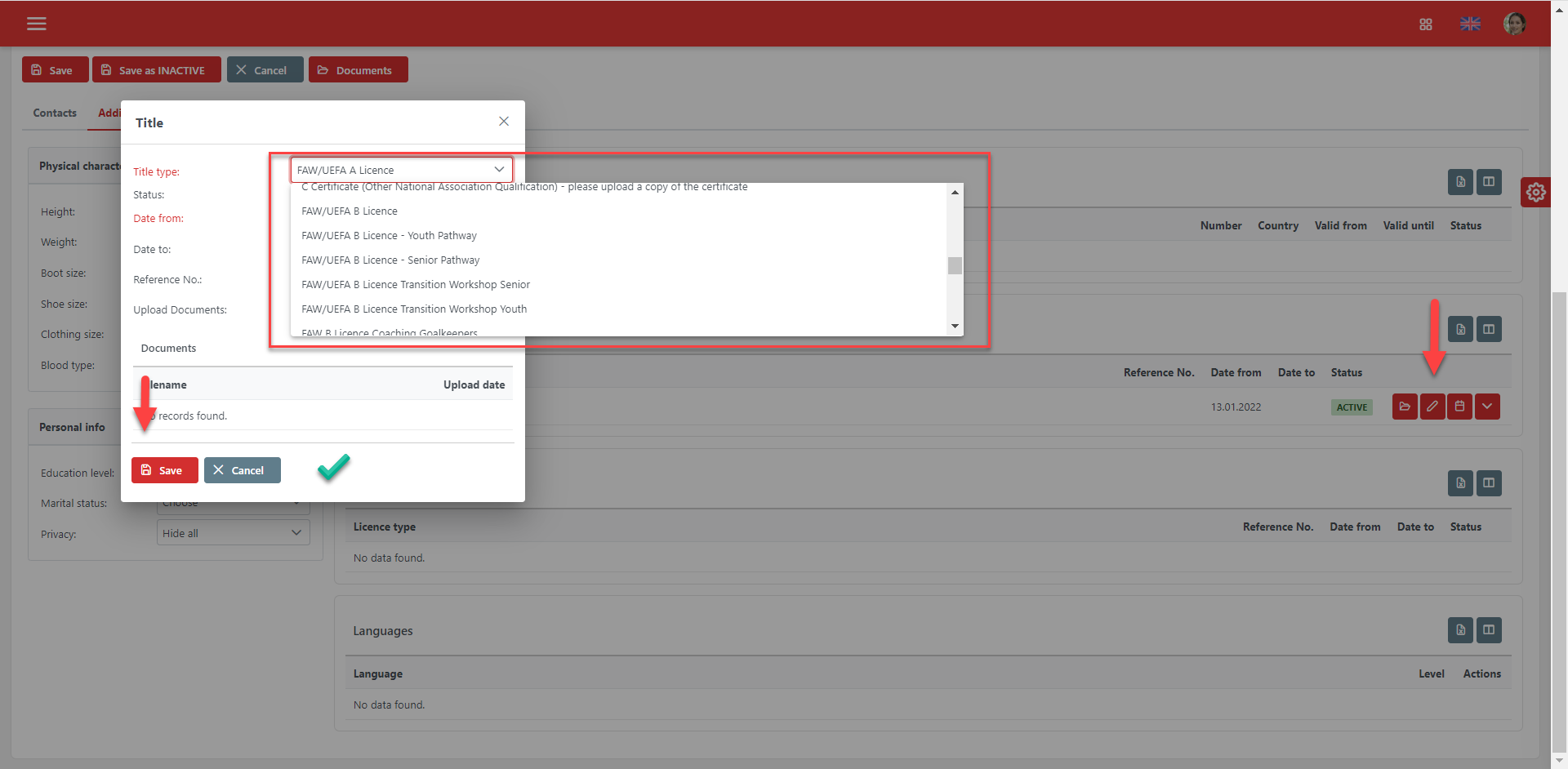Screen dimensions: 1568x769
Task: Expand the Privacy 'Hide all' dropdown
Action: [x=233, y=533]
